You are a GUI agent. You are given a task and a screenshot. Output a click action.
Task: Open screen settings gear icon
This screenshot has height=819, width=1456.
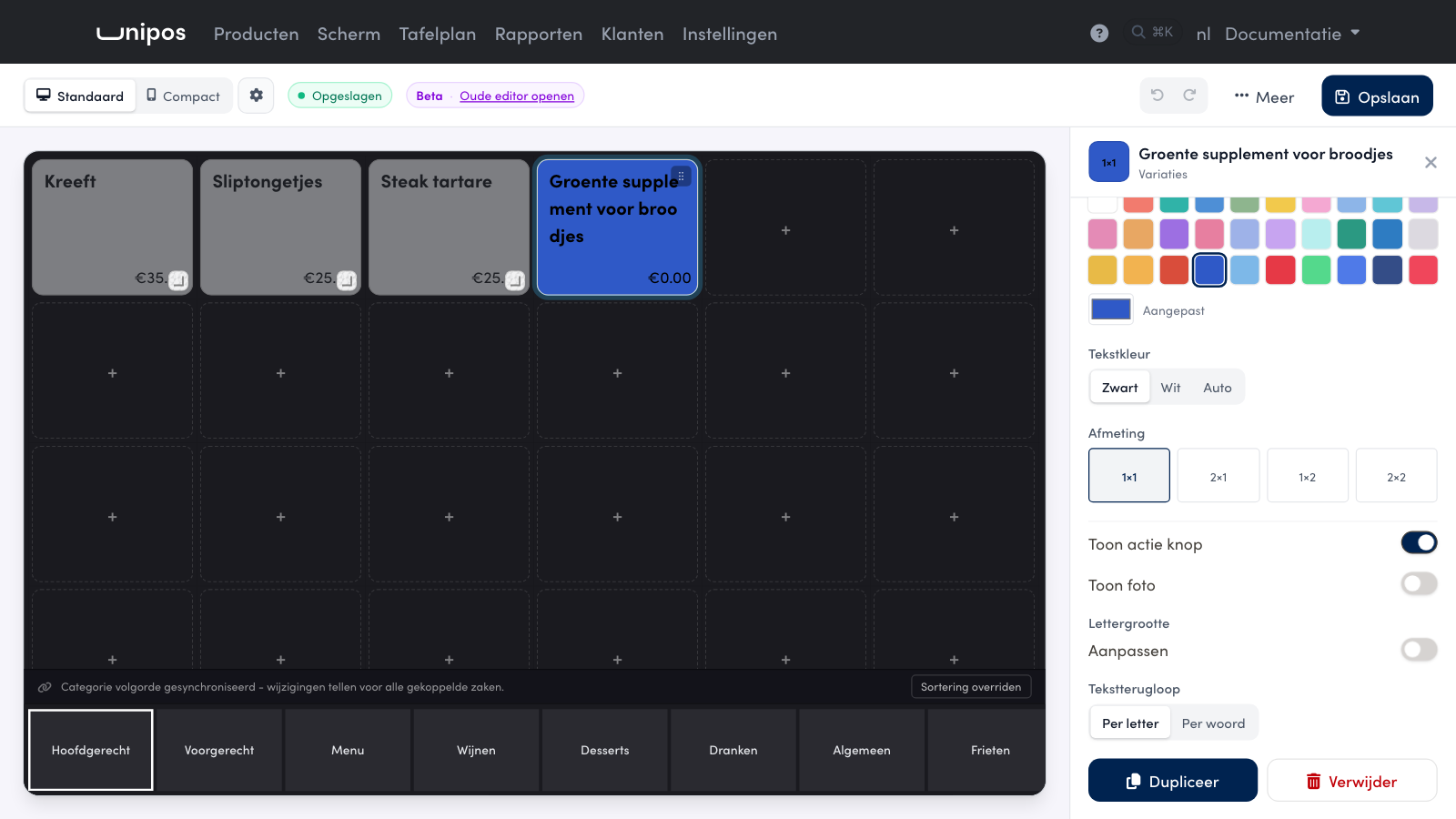[257, 96]
